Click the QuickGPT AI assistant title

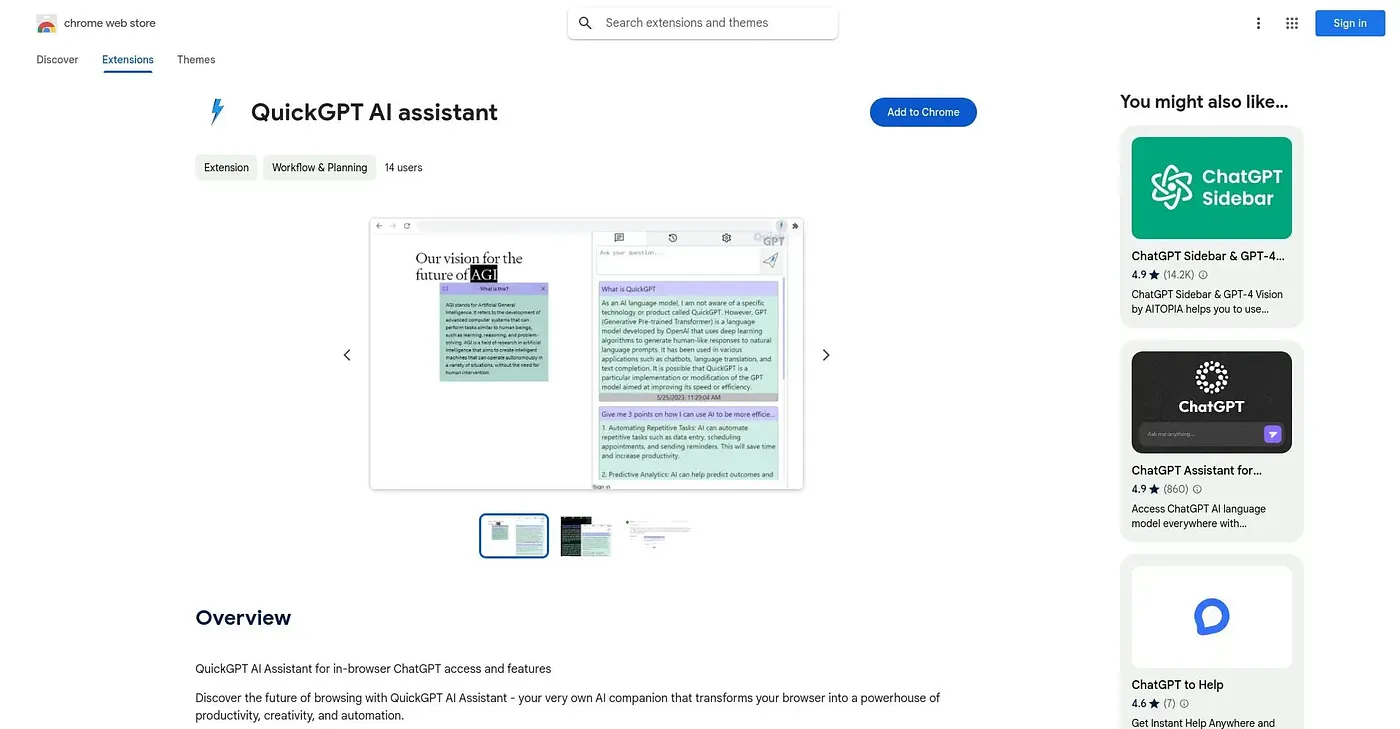point(374,112)
